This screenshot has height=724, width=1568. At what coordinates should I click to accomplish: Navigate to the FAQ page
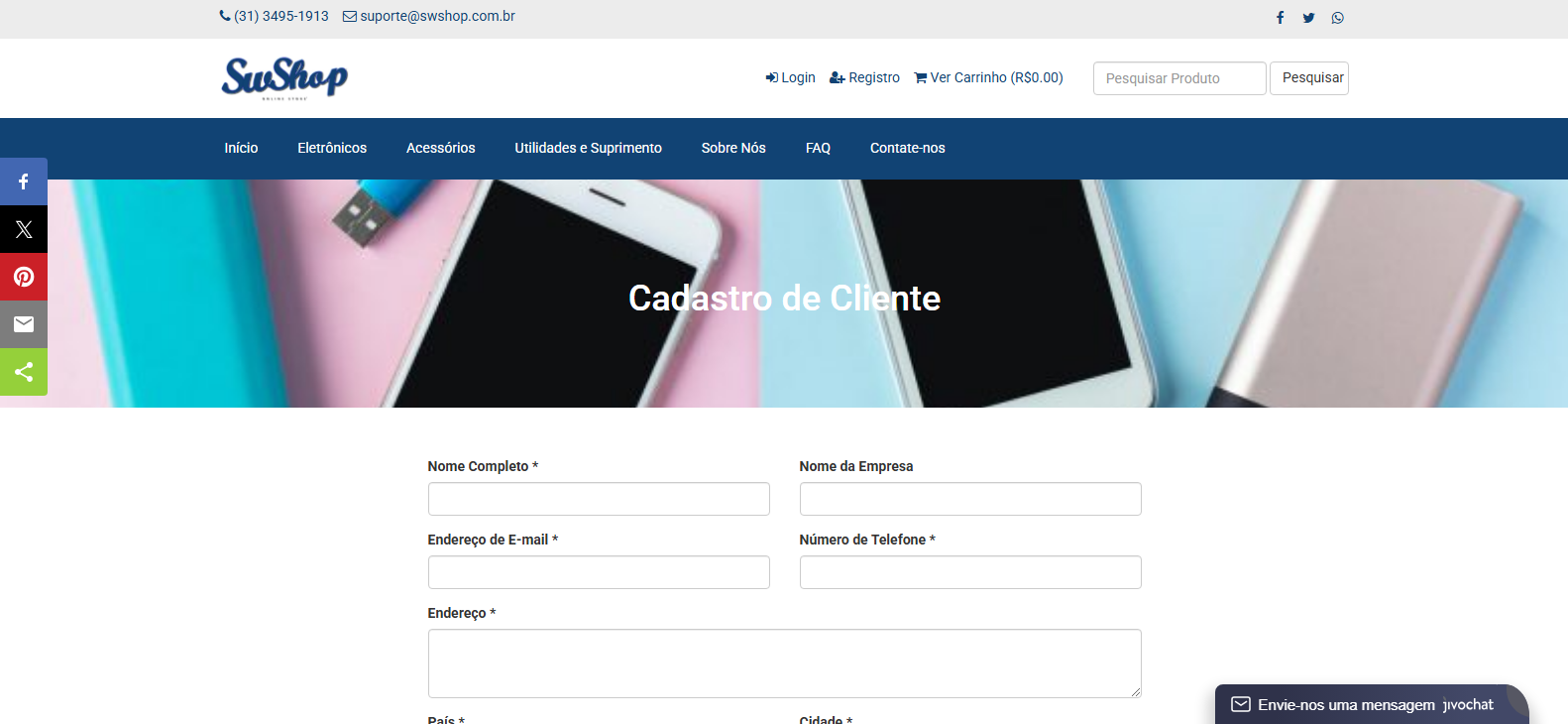818,148
